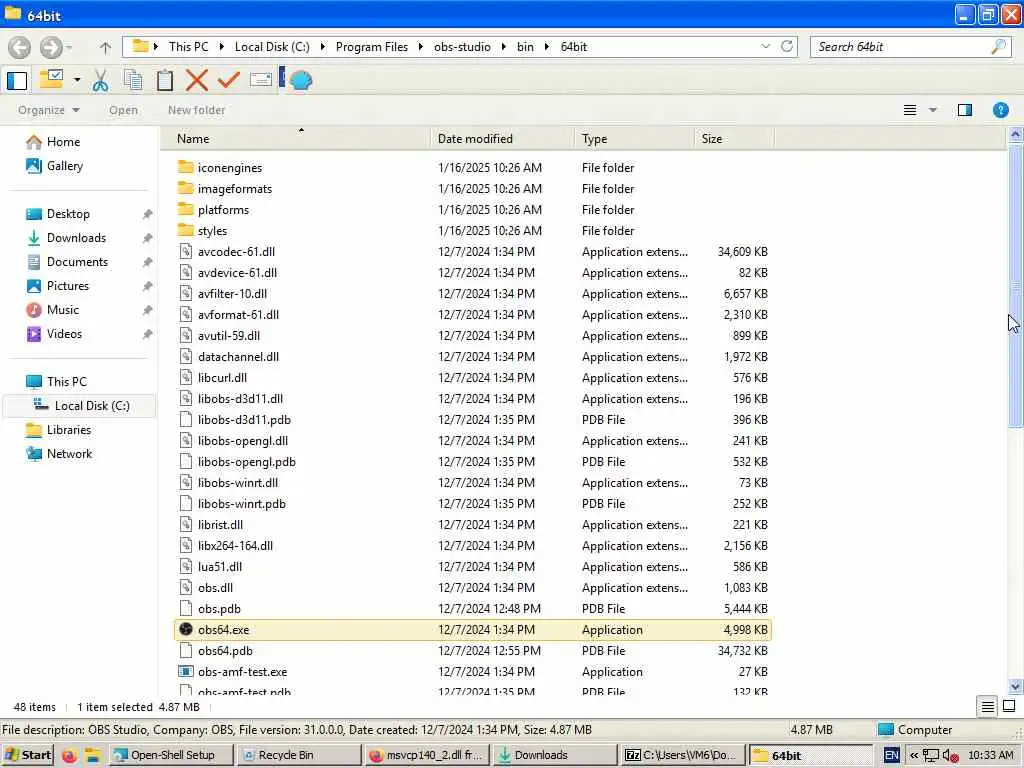This screenshot has height=768, width=1024.
Task: Open recent locations dropdown next to Forward
Action: pyautogui.click(x=69, y=47)
